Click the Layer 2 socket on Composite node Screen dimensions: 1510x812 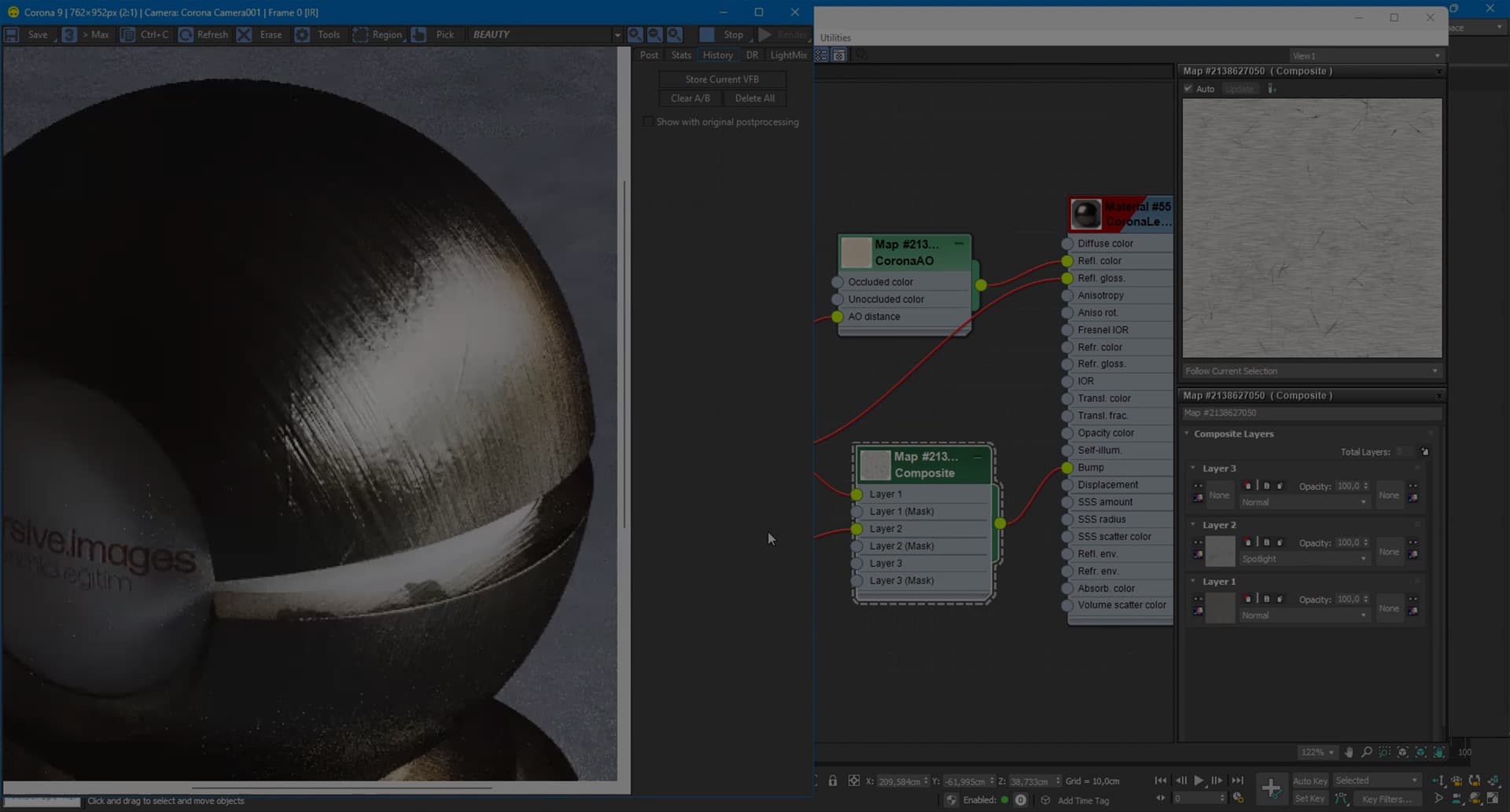pyautogui.click(x=856, y=529)
